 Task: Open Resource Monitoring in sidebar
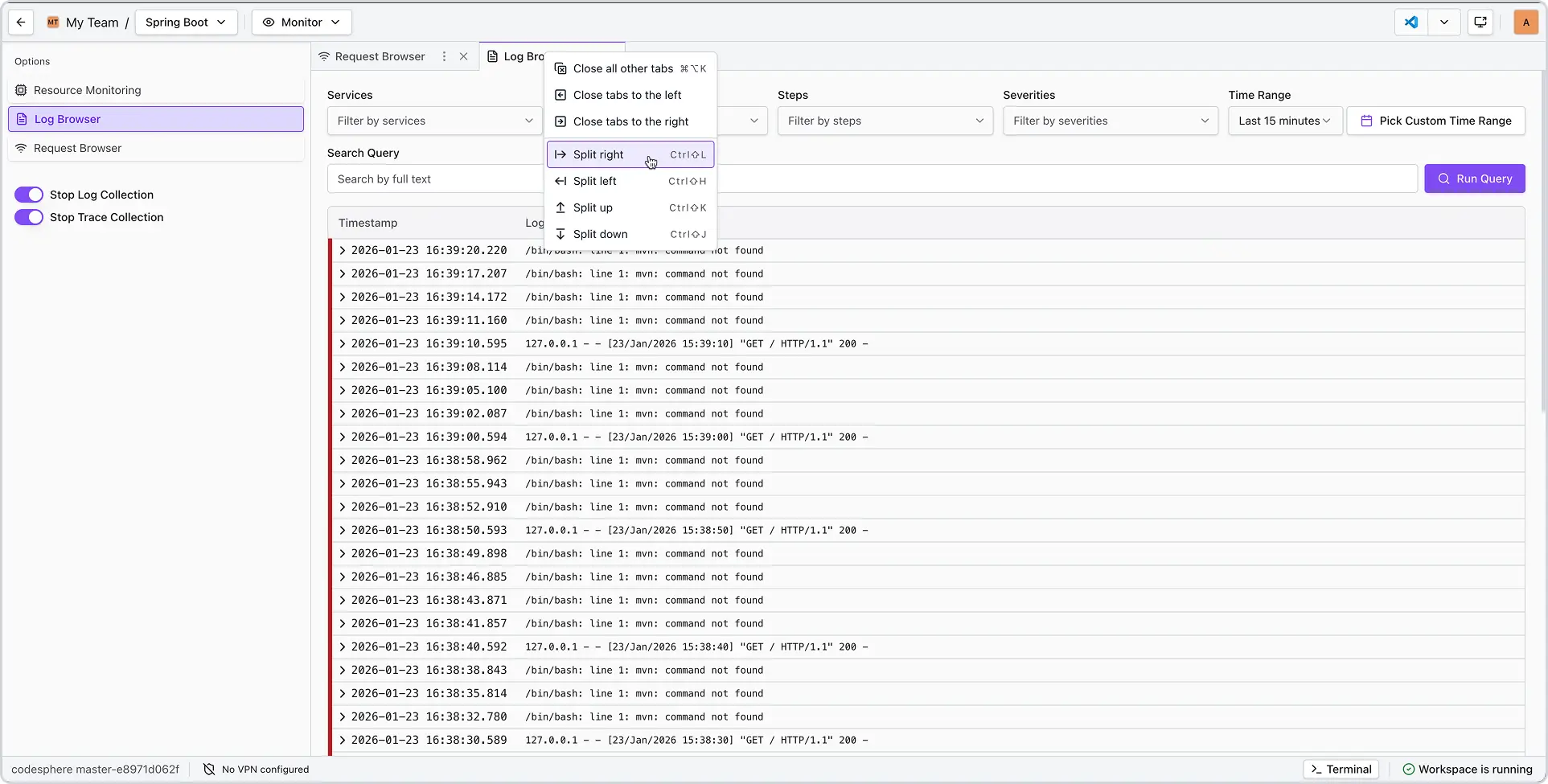pyautogui.click(x=87, y=90)
